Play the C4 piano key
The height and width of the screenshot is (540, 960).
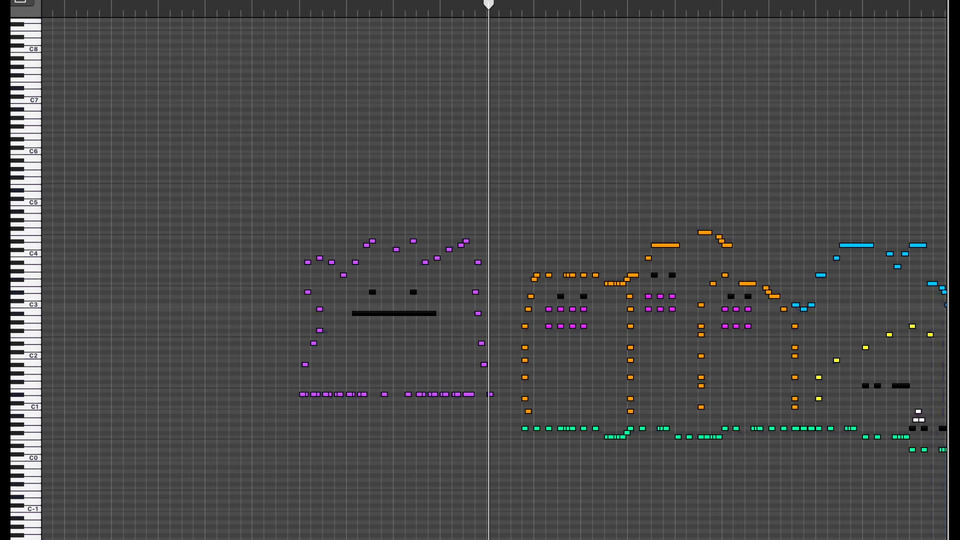26,253
